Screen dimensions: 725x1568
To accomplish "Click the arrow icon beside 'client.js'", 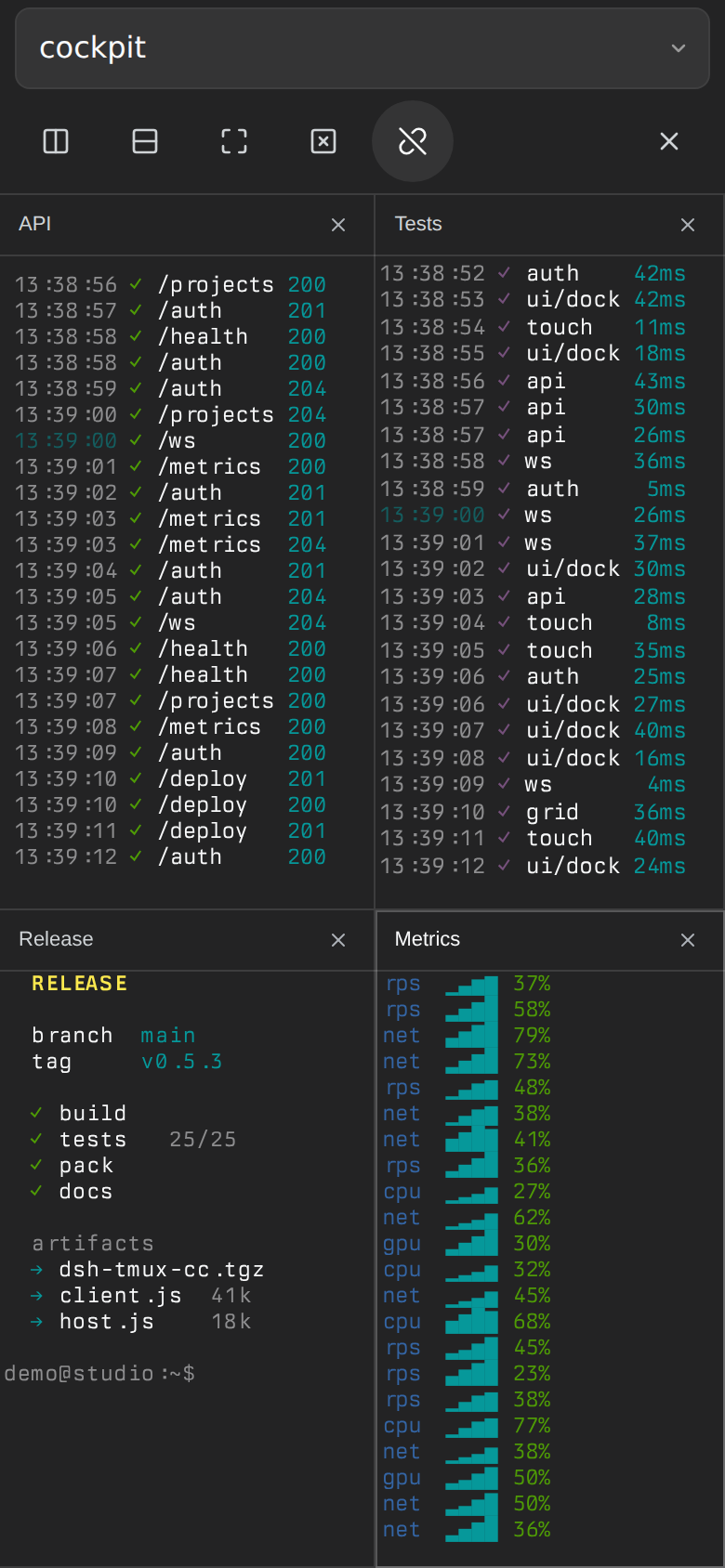I will click(x=36, y=1296).
